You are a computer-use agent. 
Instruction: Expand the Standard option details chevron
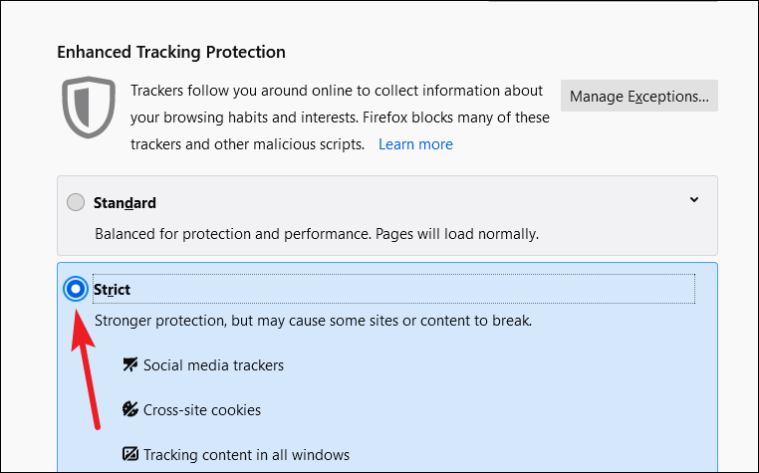(694, 200)
